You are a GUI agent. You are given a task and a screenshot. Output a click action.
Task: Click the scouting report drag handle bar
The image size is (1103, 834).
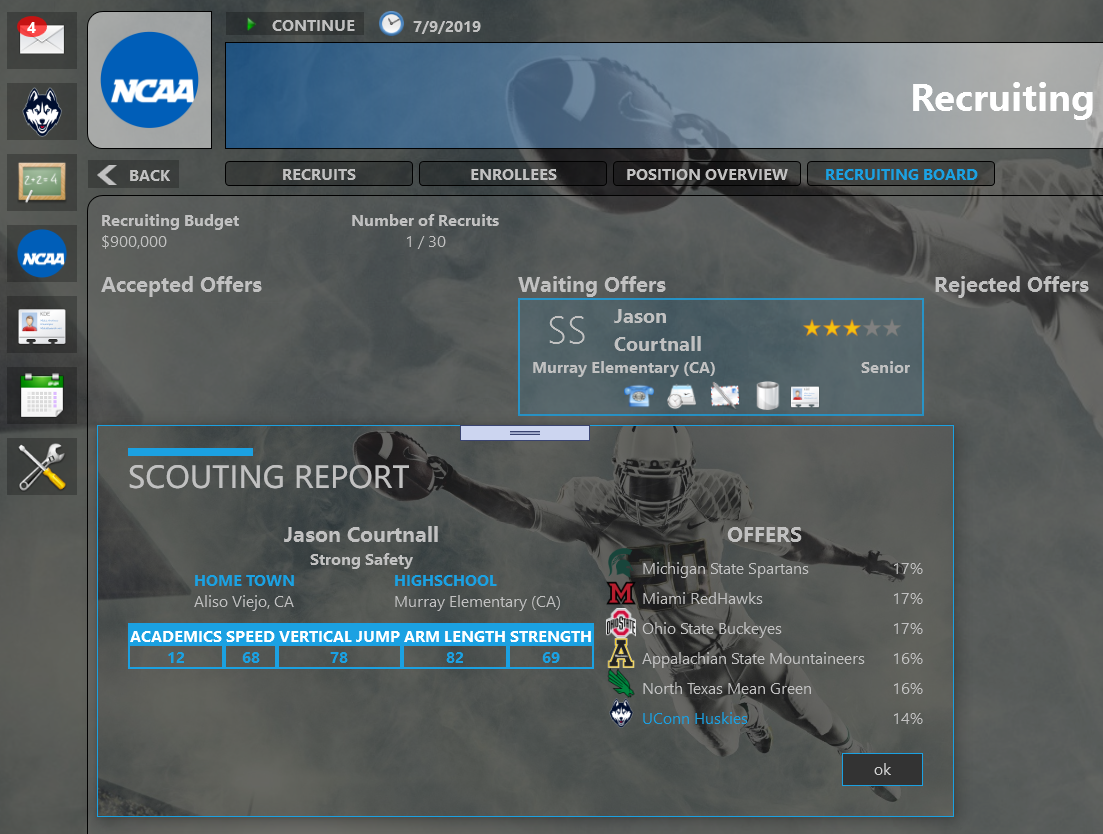tap(525, 432)
